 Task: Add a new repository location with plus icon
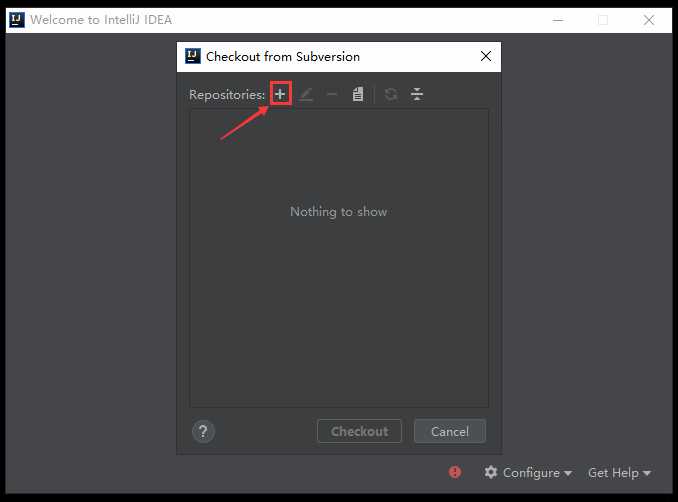pyautogui.click(x=280, y=93)
